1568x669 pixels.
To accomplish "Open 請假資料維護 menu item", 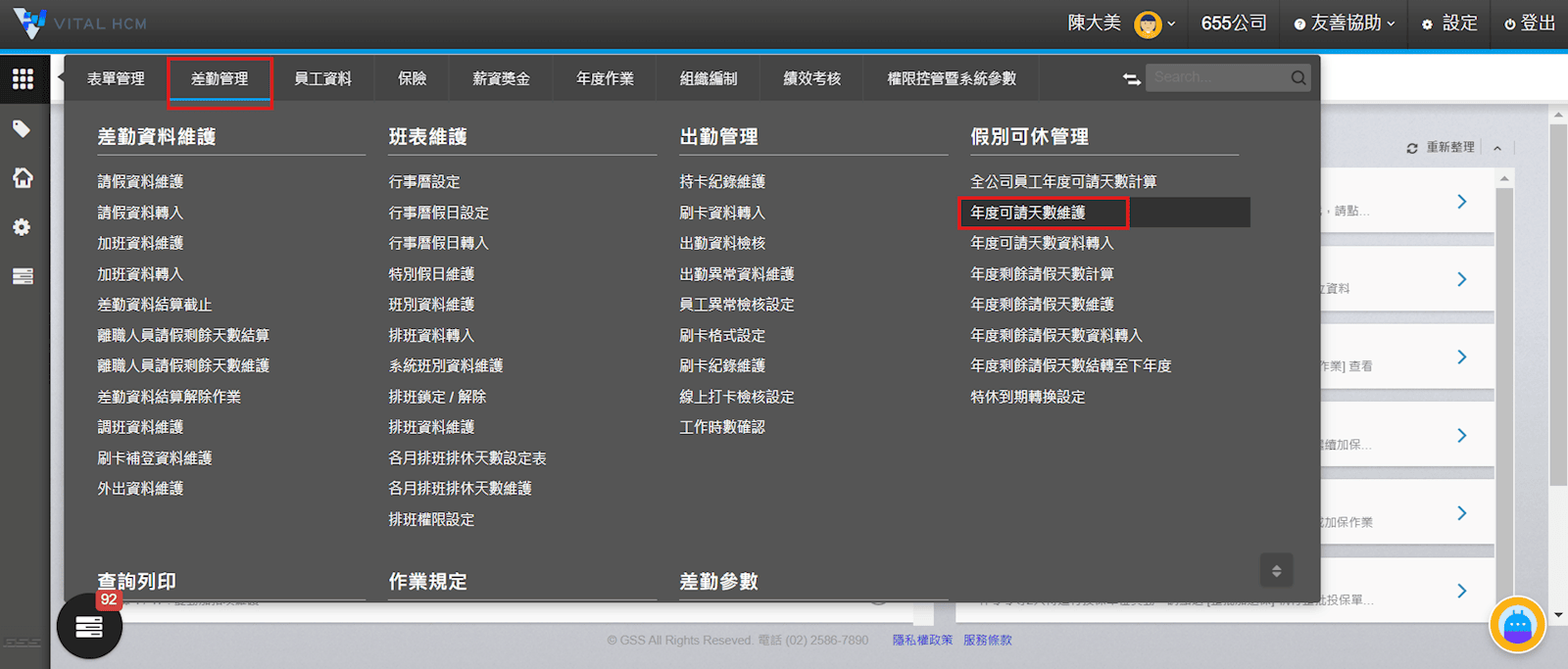I will tap(140, 182).
